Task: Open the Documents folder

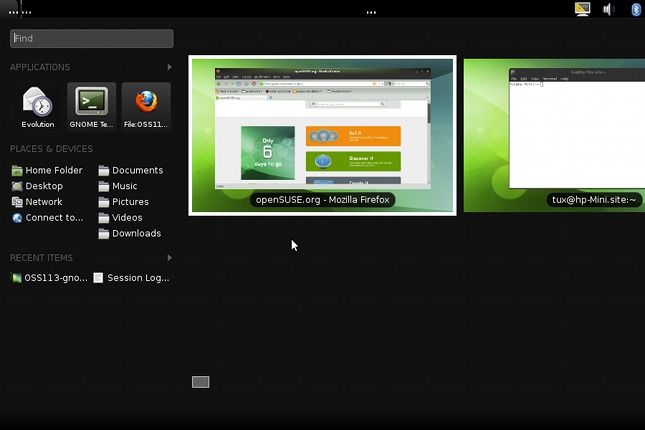Action: click(131, 170)
